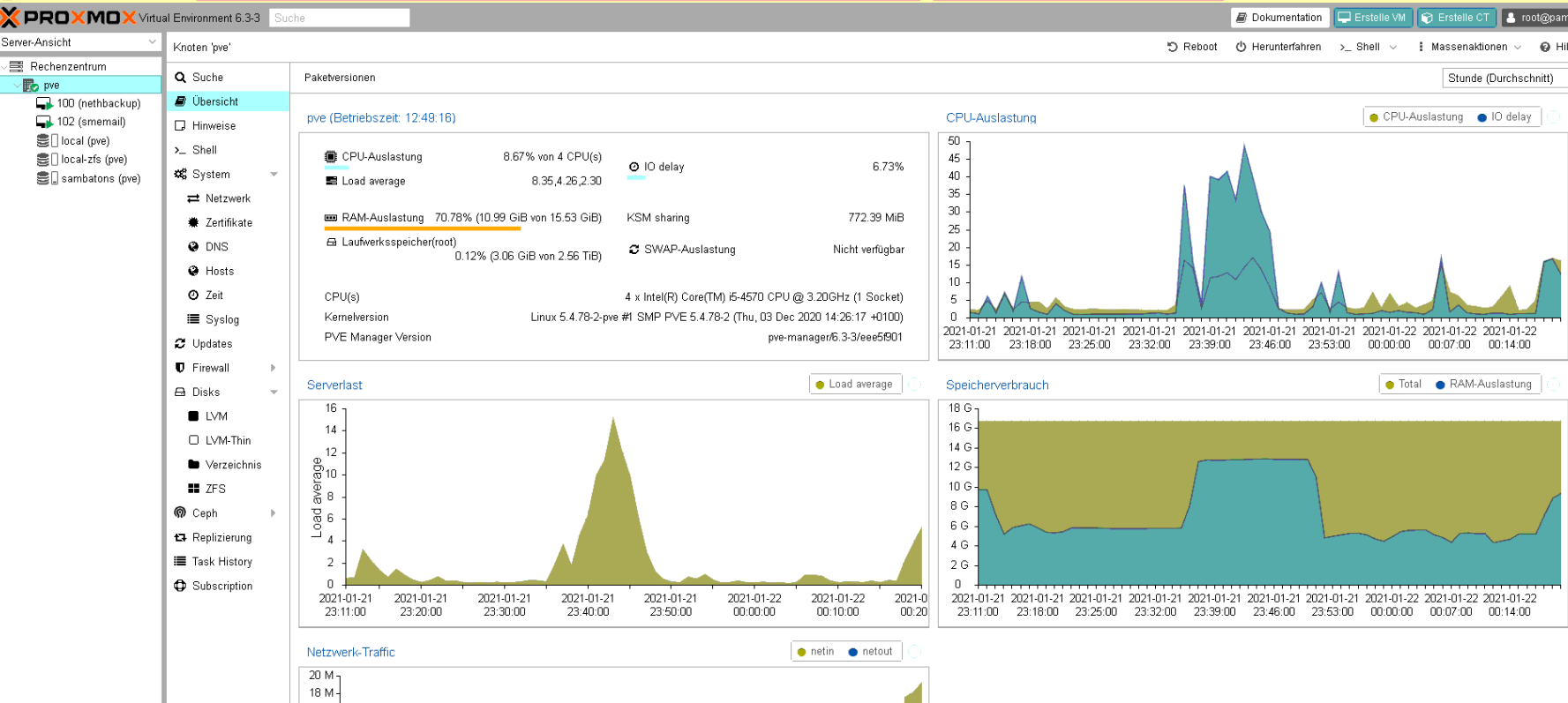The height and width of the screenshot is (703, 1568).
Task: Open DNS settings
Action: click(x=229, y=247)
